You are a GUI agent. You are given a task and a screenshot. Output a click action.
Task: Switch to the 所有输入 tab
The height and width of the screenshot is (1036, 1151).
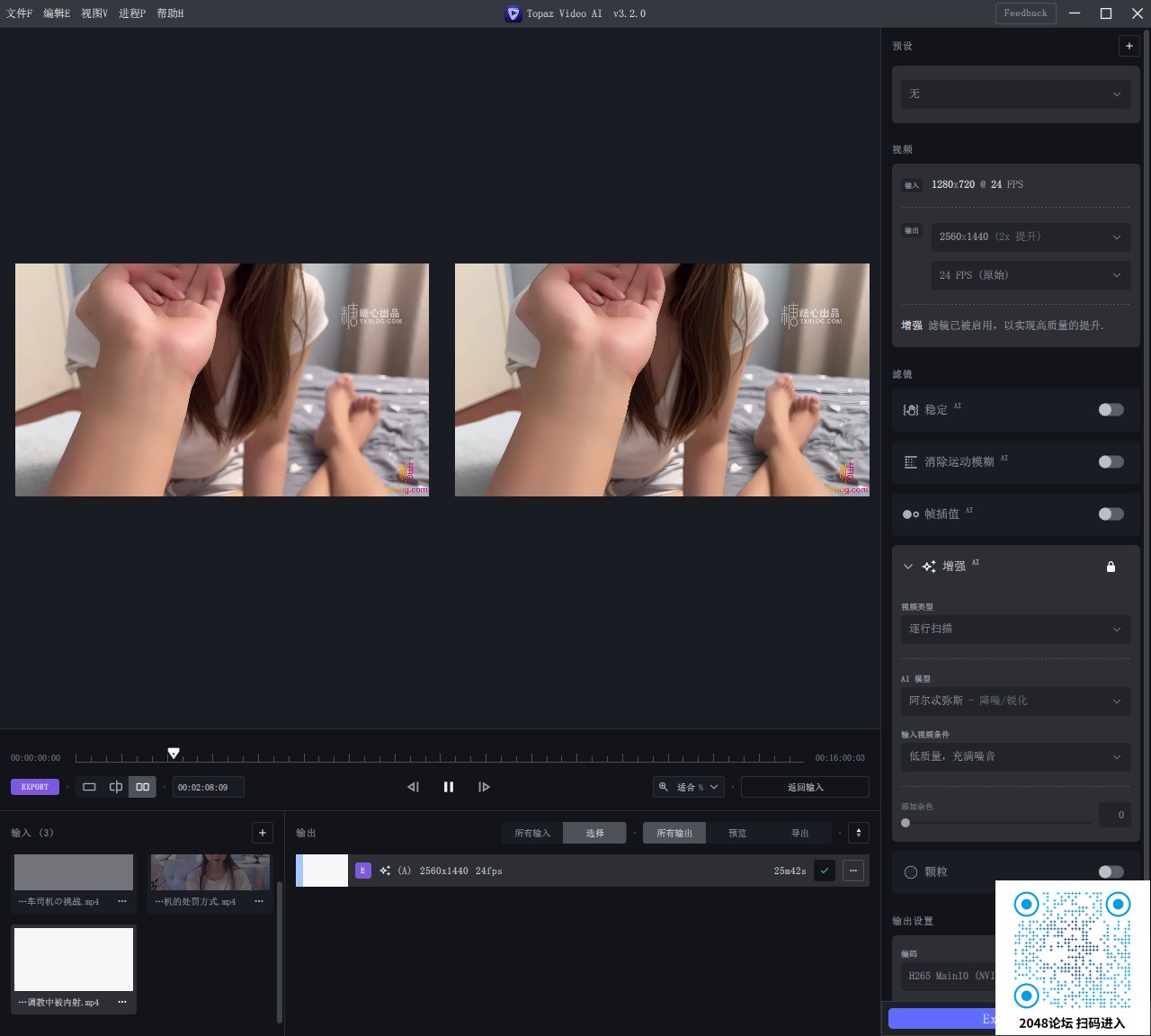coord(532,833)
